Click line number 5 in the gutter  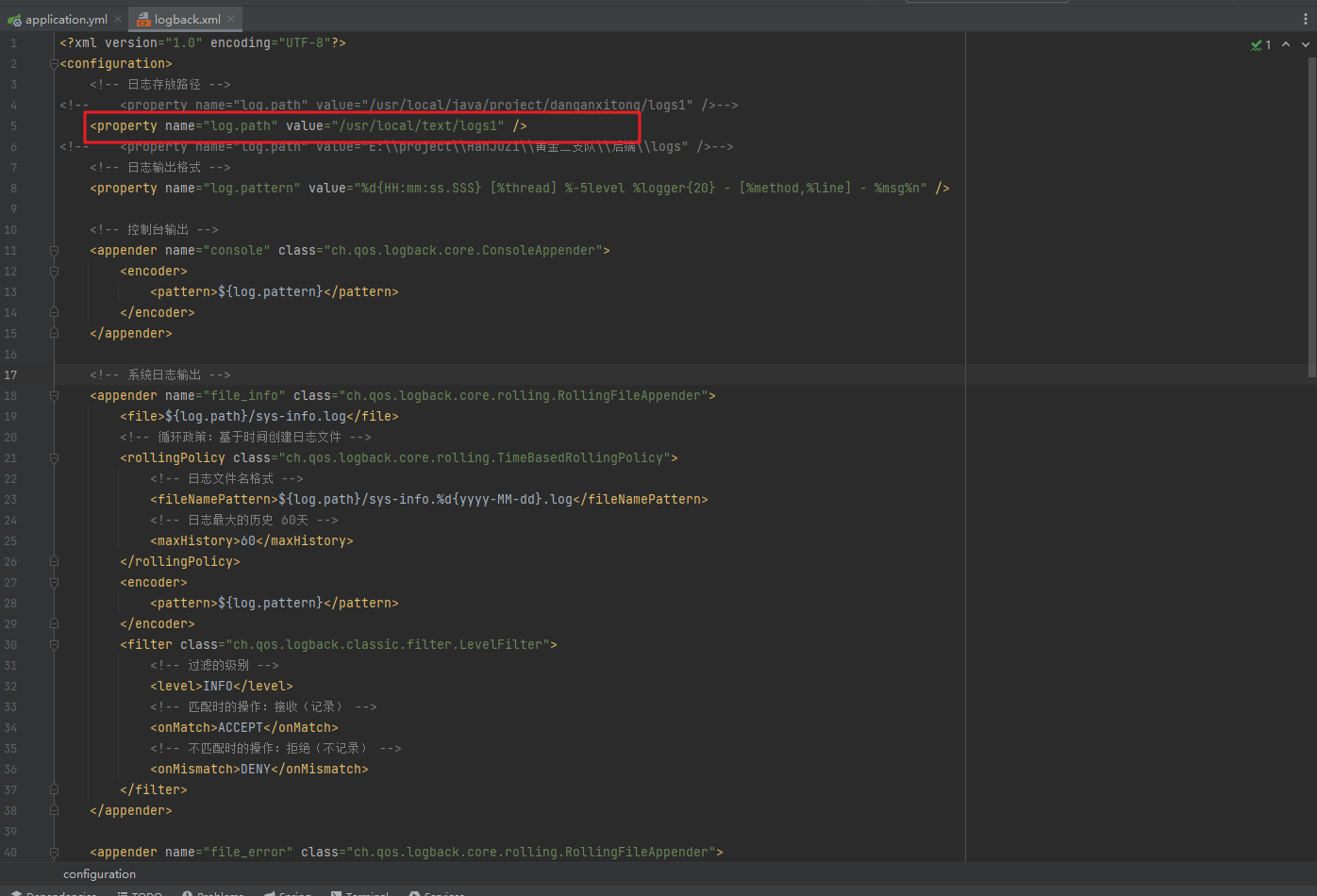click(13, 126)
